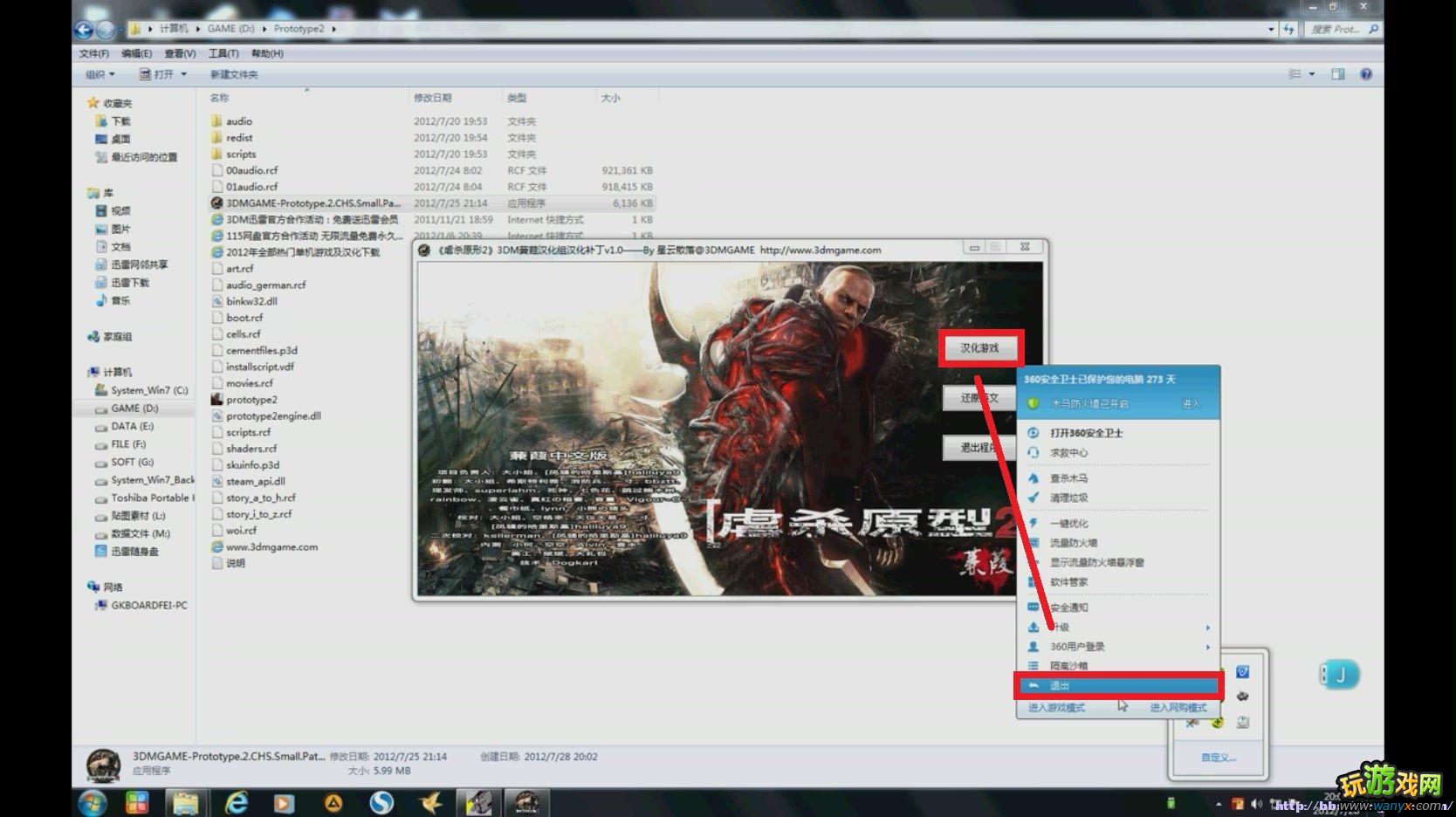This screenshot has height=817, width=1456.
Task: Expand the 升级 submenu arrow
Action: point(1208,628)
